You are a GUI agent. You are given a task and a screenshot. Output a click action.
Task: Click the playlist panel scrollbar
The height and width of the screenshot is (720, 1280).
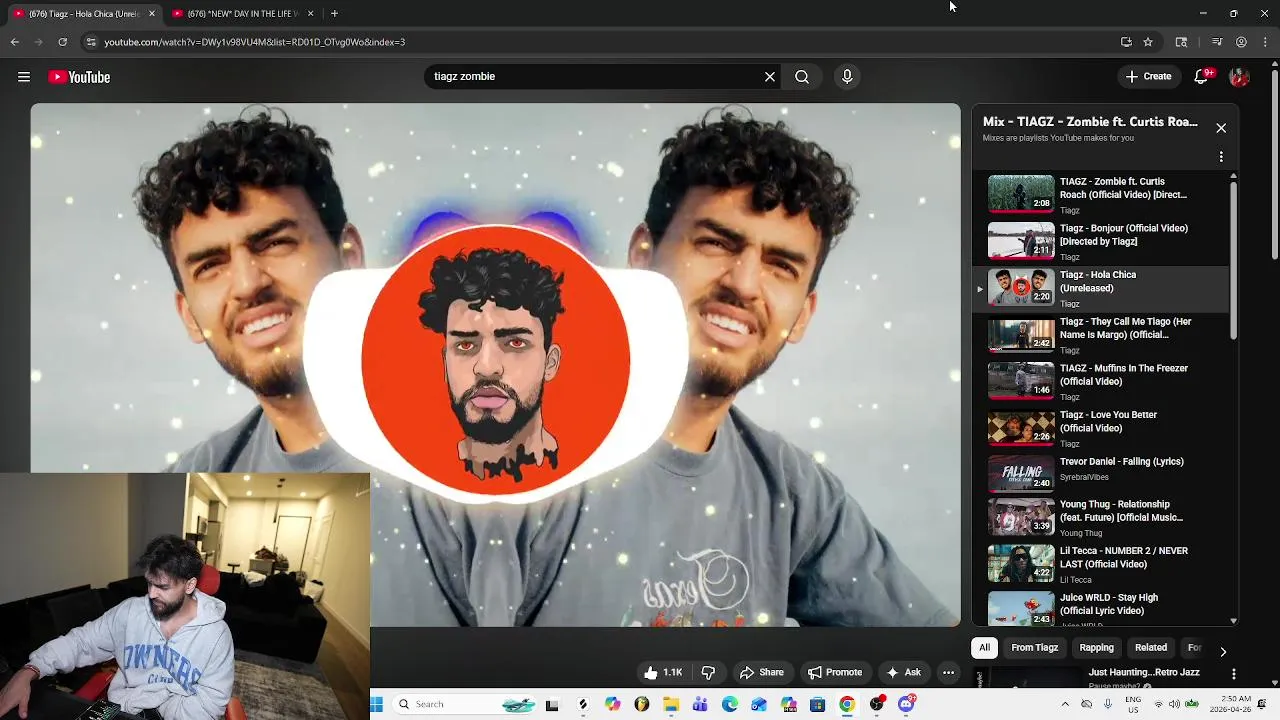(1233, 260)
